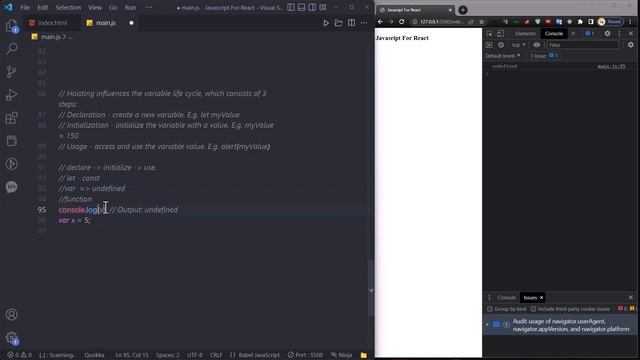The height and width of the screenshot is (360, 640).
Task: Open a new Chrome tab
Action: (463, 10)
